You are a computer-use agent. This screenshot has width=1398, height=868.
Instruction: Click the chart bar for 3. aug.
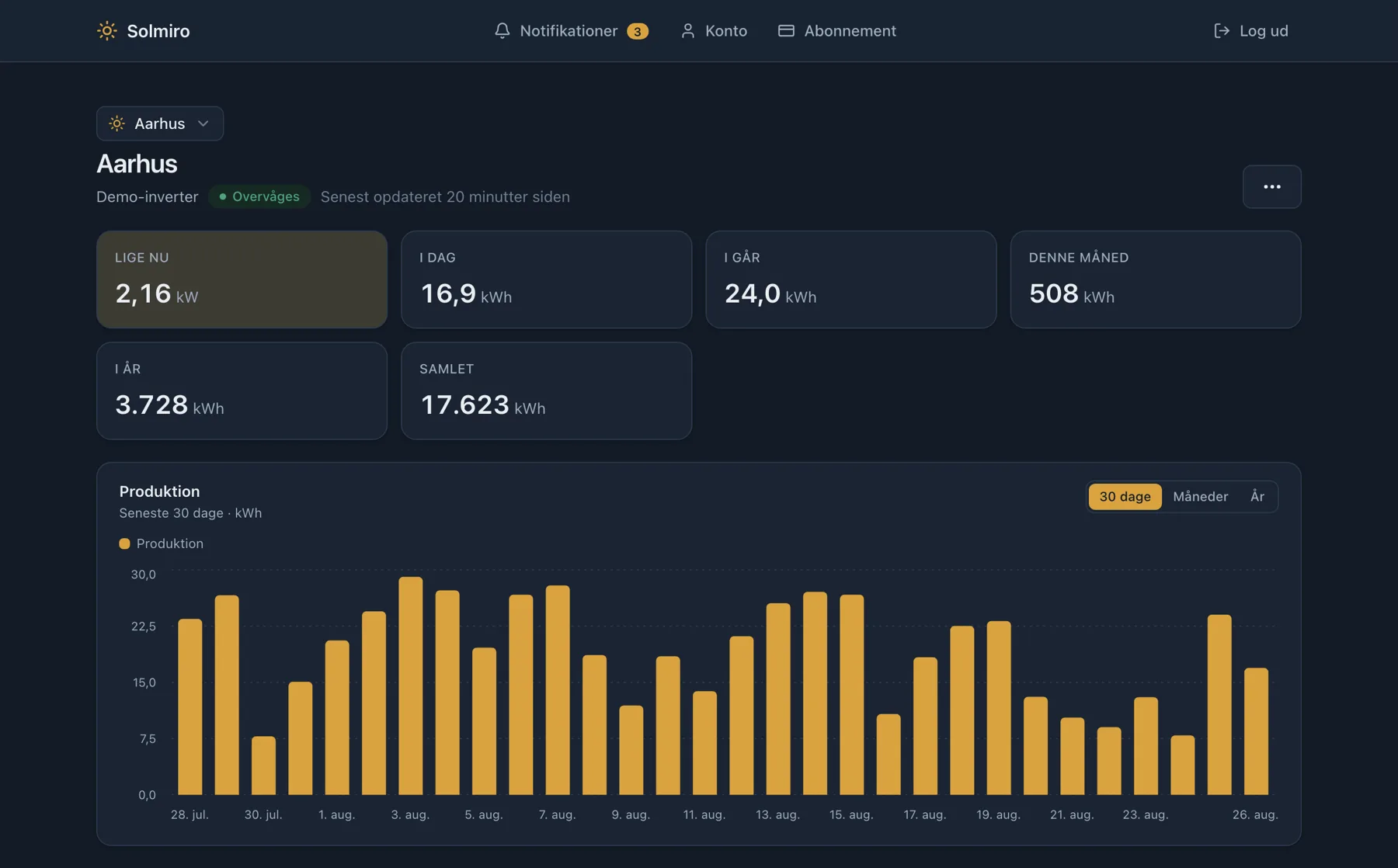click(410, 686)
